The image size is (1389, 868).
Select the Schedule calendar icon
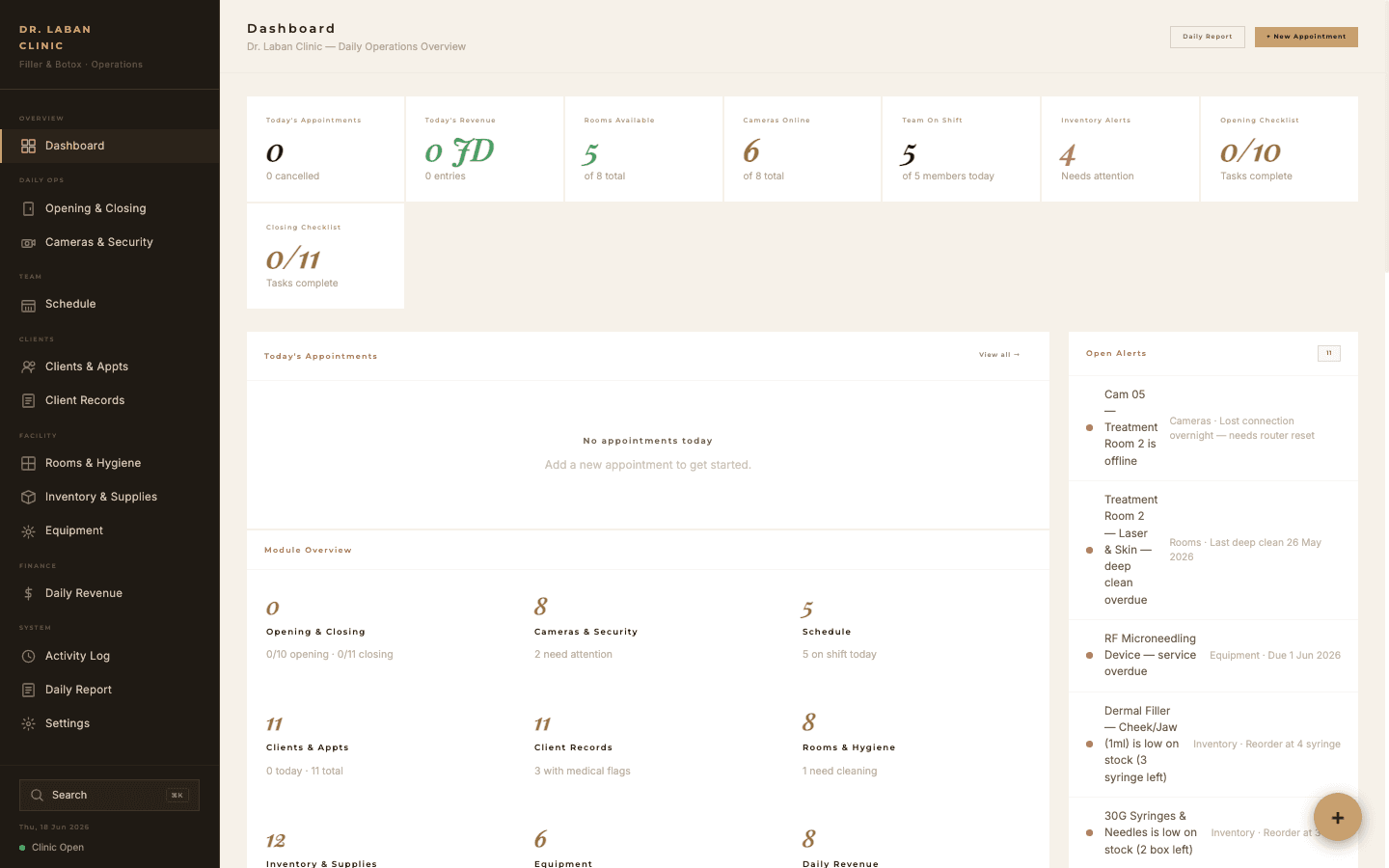coord(29,305)
